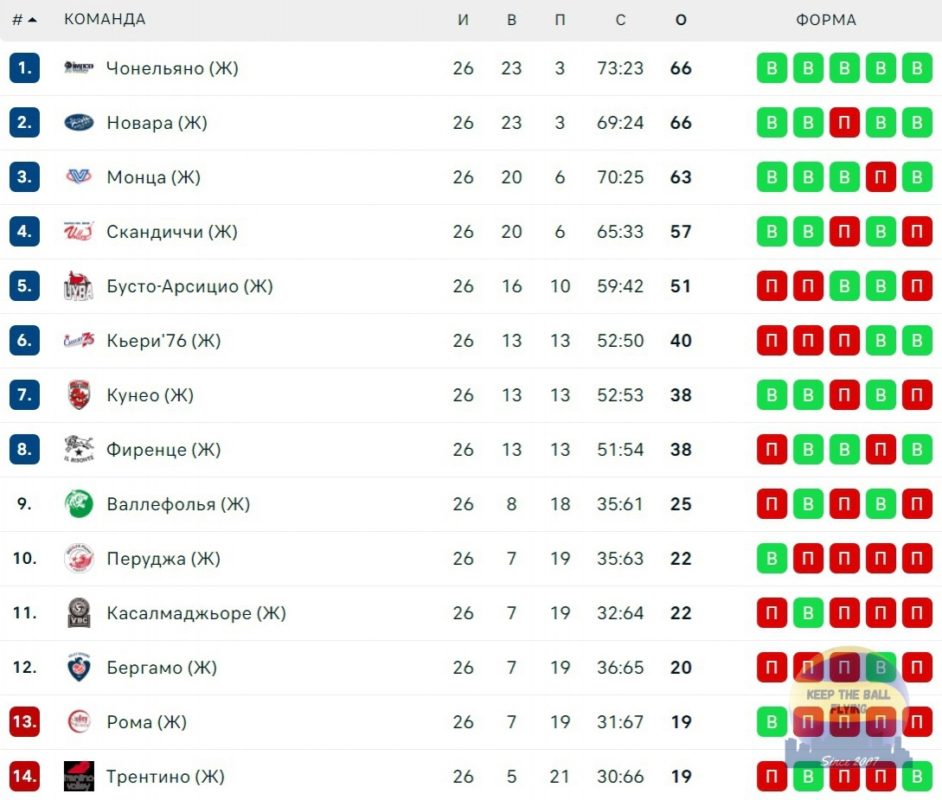Select the КОМАНДА column header

pyautogui.click(x=105, y=19)
